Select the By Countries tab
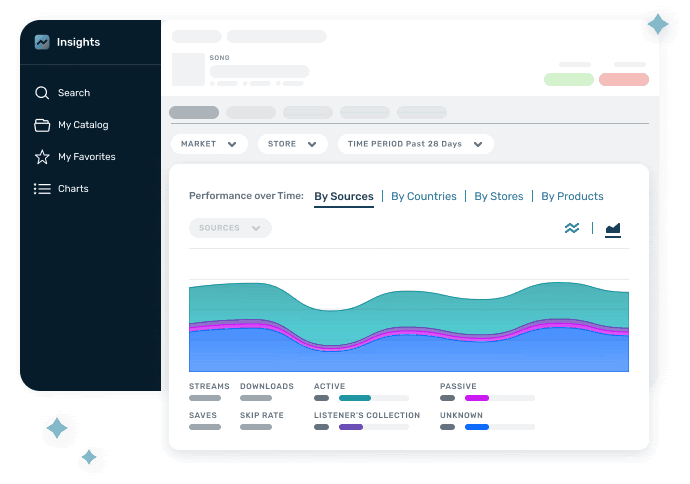Screen dimensions: 690x484 tap(424, 197)
